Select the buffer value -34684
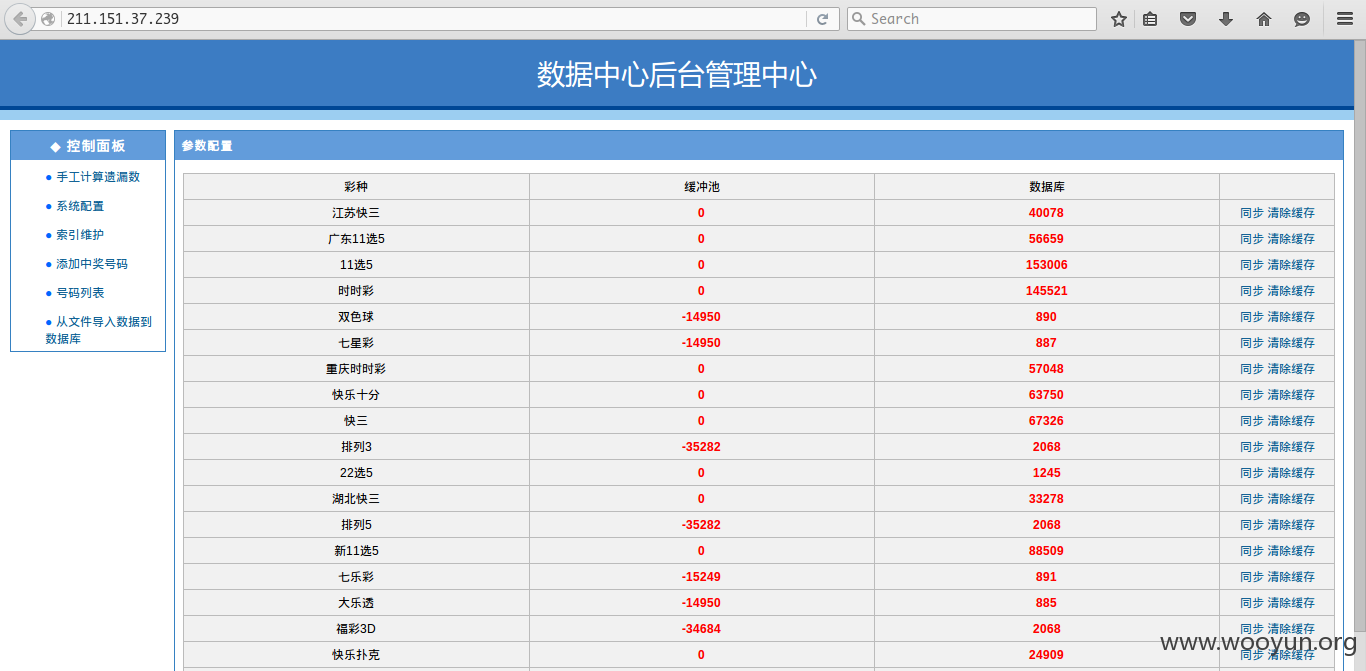 [x=701, y=629]
